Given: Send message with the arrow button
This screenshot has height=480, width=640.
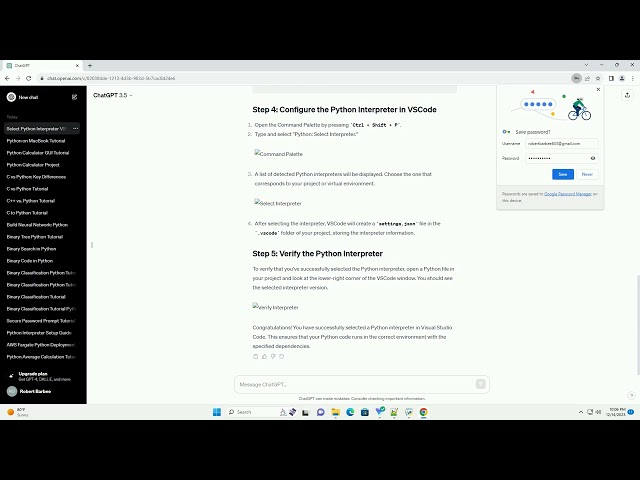Looking at the screenshot, I should pos(480,384).
